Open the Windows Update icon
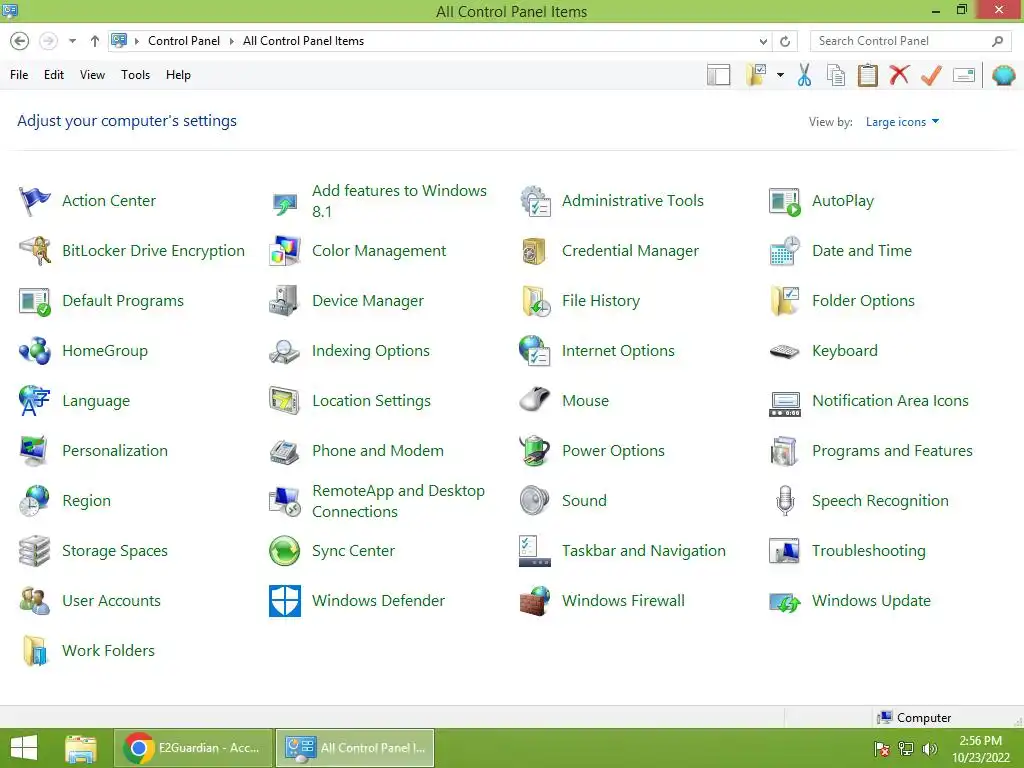 click(785, 601)
